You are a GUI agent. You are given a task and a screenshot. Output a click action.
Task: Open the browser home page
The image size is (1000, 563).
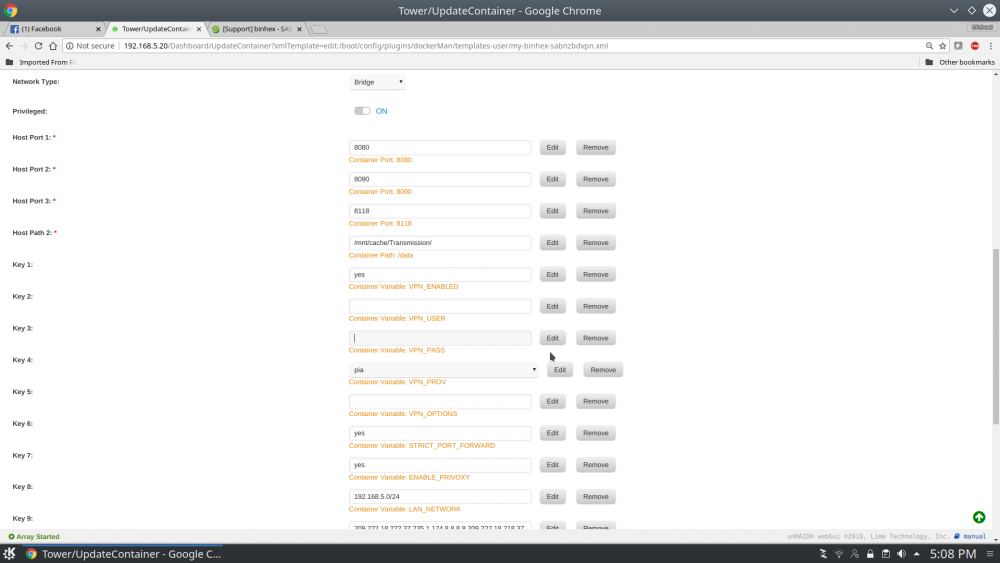[53, 46]
